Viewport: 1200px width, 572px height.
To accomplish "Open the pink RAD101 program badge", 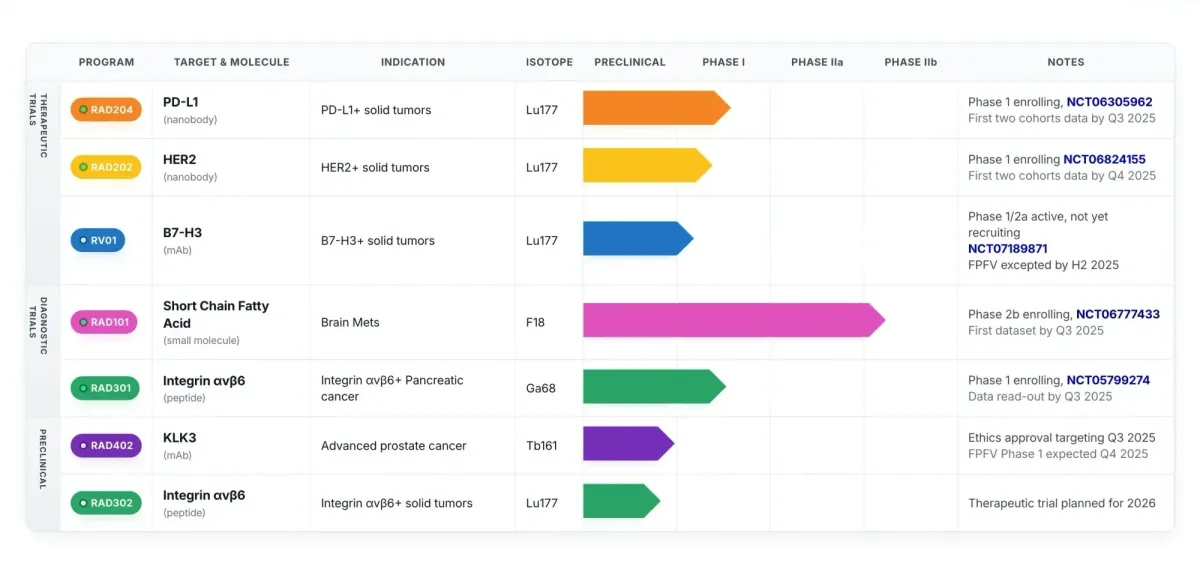I will (104, 322).
